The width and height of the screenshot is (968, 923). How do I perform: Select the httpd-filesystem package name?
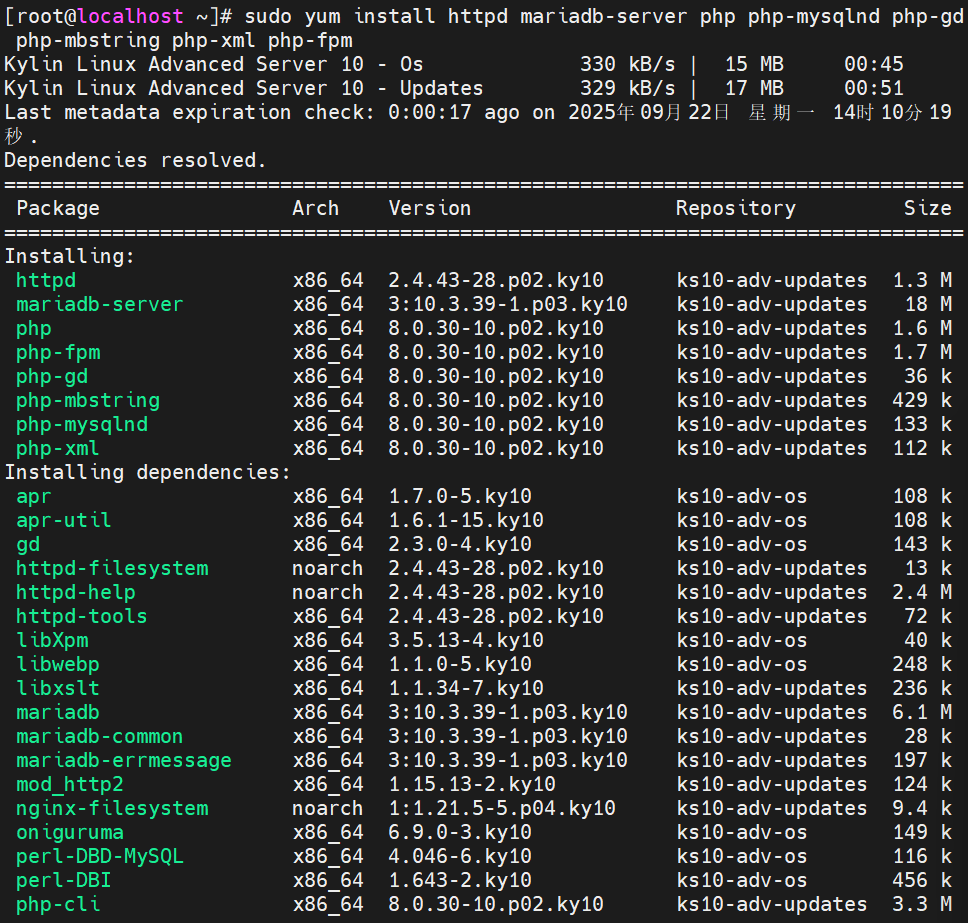click(x=112, y=569)
